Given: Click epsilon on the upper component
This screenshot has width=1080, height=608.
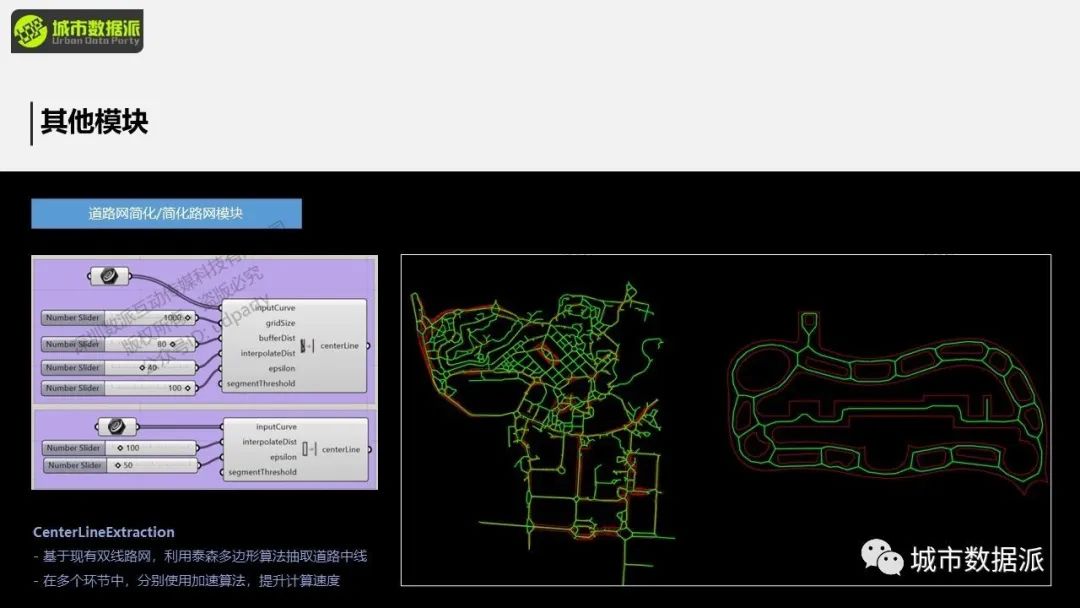Looking at the screenshot, I should (x=282, y=368).
